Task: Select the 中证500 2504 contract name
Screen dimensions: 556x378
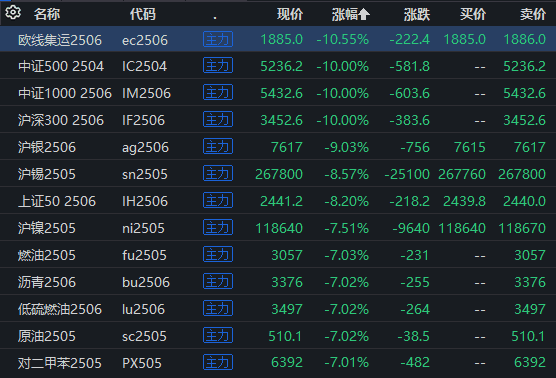Action: click(61, 66)
